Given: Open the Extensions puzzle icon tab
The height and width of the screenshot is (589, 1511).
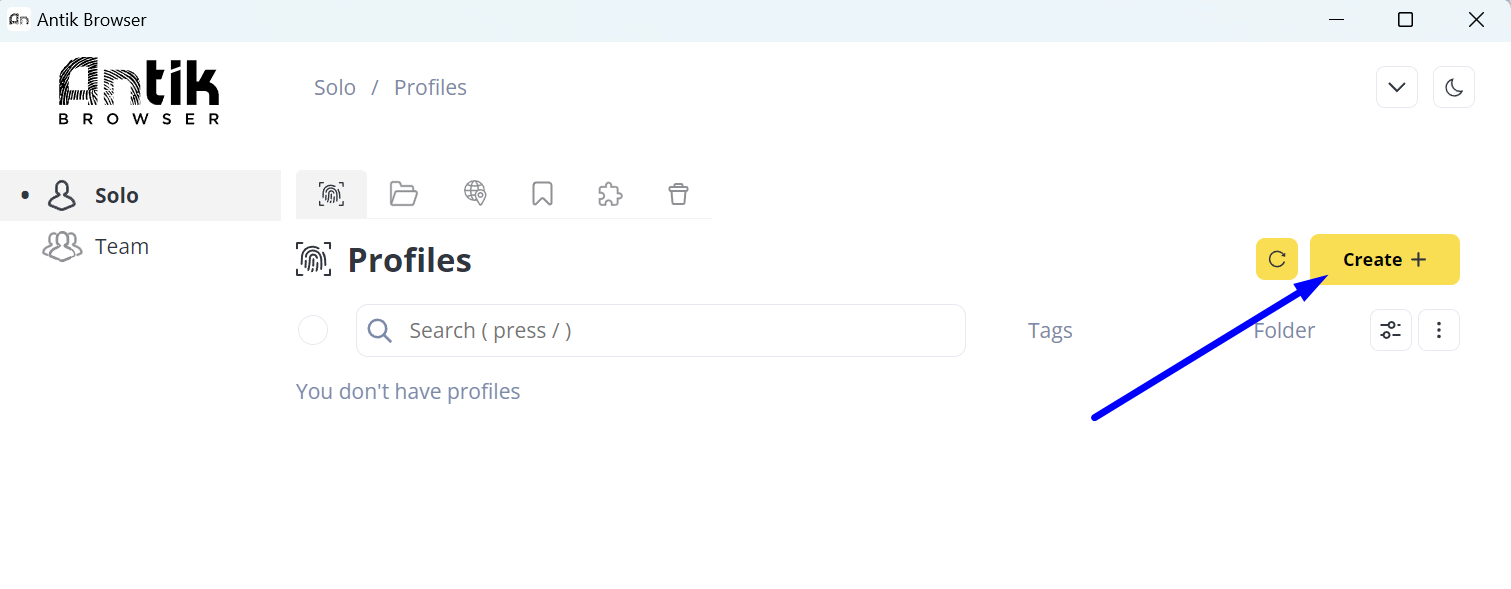Looking at the screenshot, I should pyautogui.click(x=610, y=194).
